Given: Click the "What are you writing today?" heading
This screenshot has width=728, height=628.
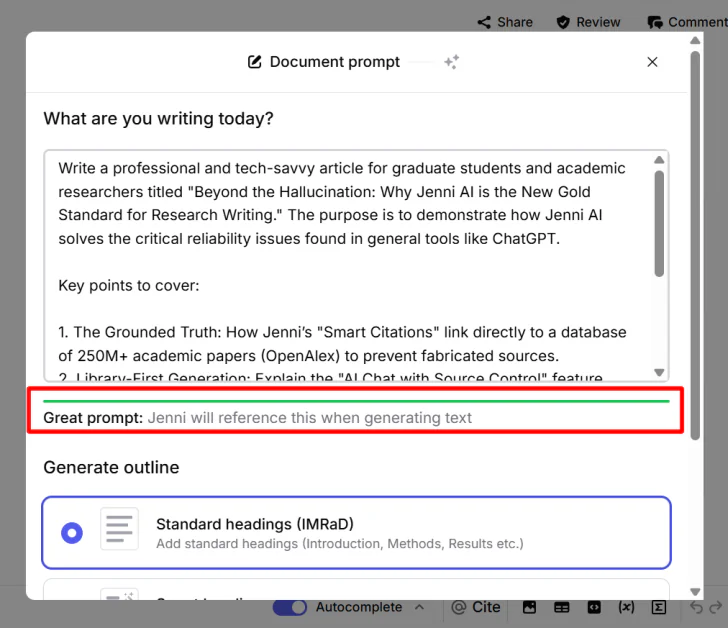Looking at the screenshot, I should point(158,119).
